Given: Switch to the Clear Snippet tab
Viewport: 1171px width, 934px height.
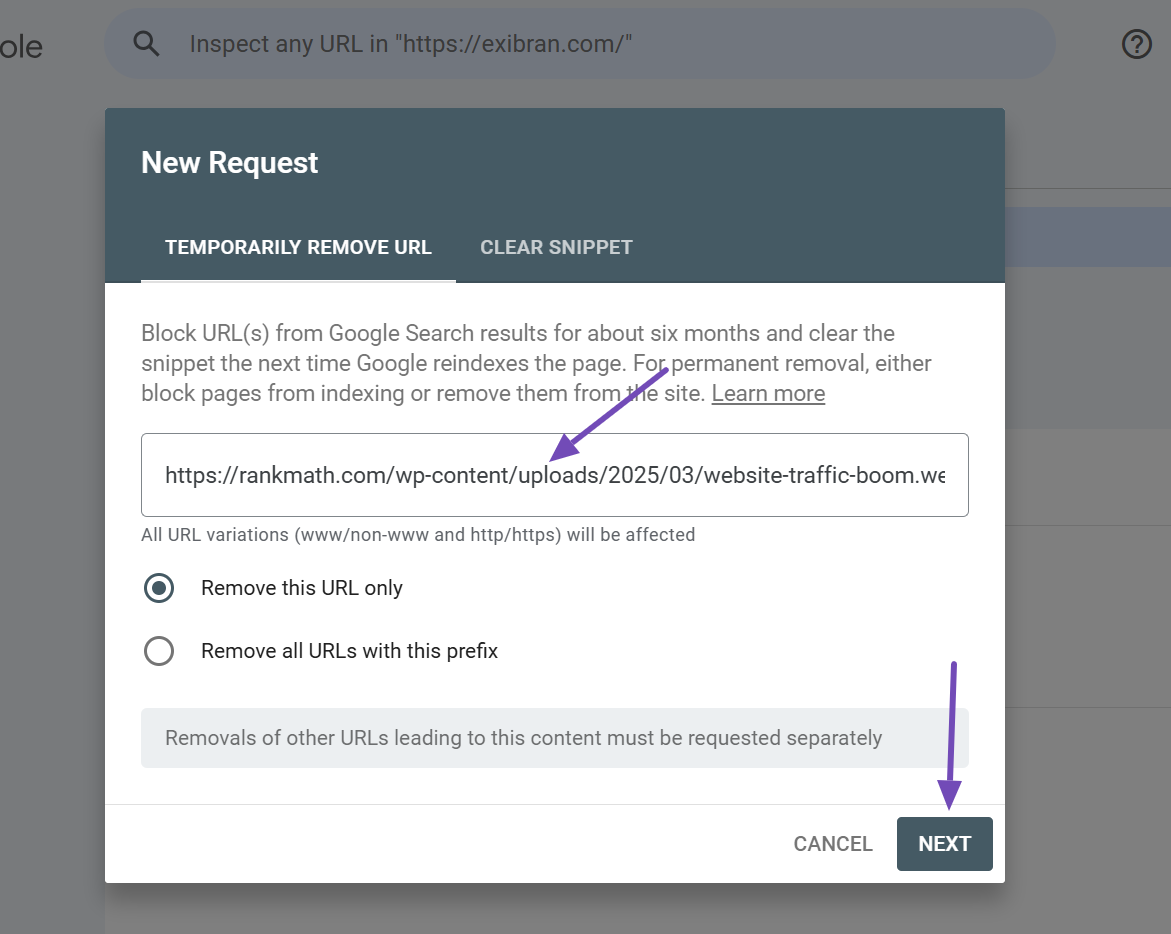Looking at the screenshot, I should tap(556, 247).
